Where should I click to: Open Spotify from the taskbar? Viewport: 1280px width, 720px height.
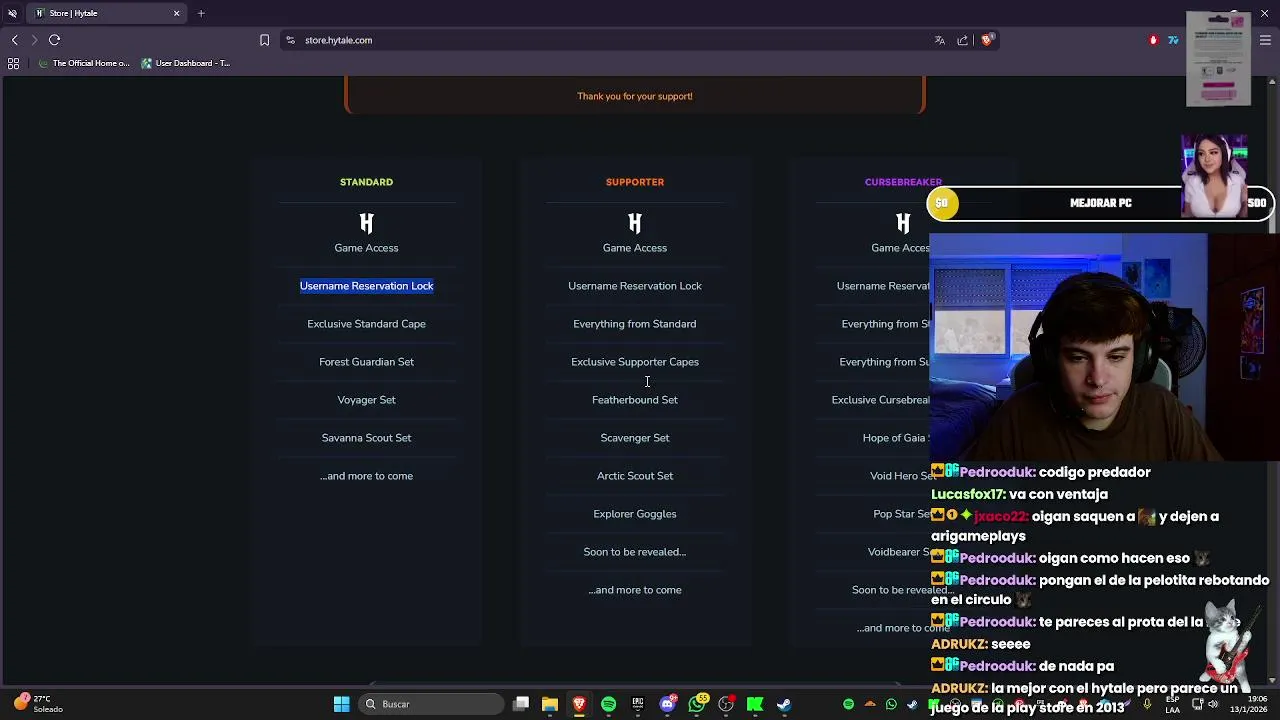pos(608,704)
